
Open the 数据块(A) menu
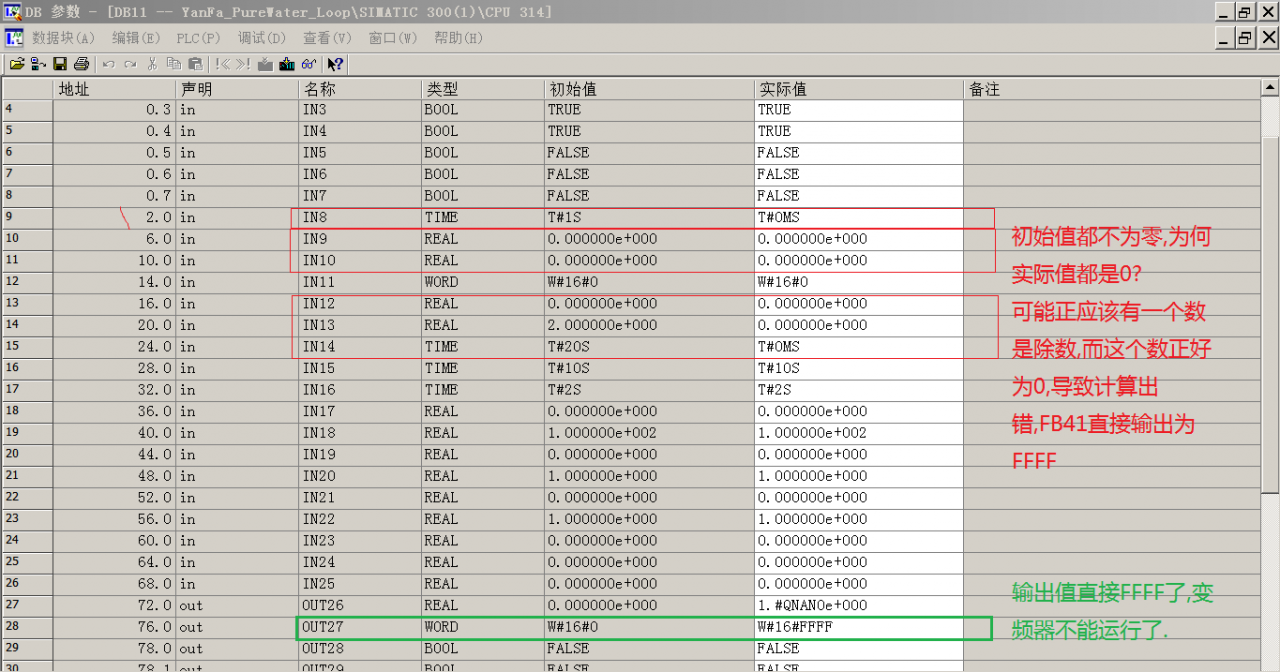[x=63, y=38]
